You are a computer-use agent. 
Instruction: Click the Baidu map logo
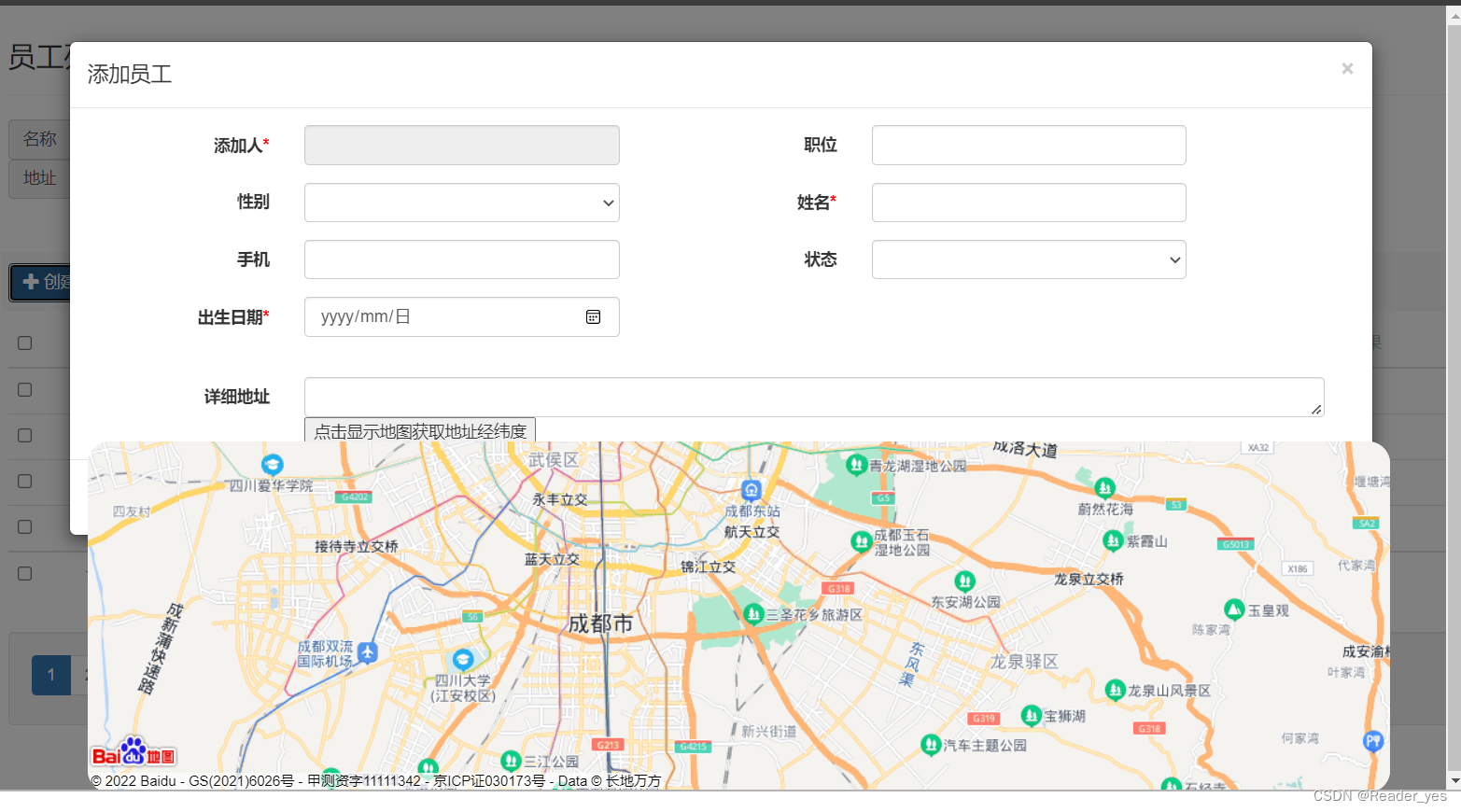pos(133,753)
